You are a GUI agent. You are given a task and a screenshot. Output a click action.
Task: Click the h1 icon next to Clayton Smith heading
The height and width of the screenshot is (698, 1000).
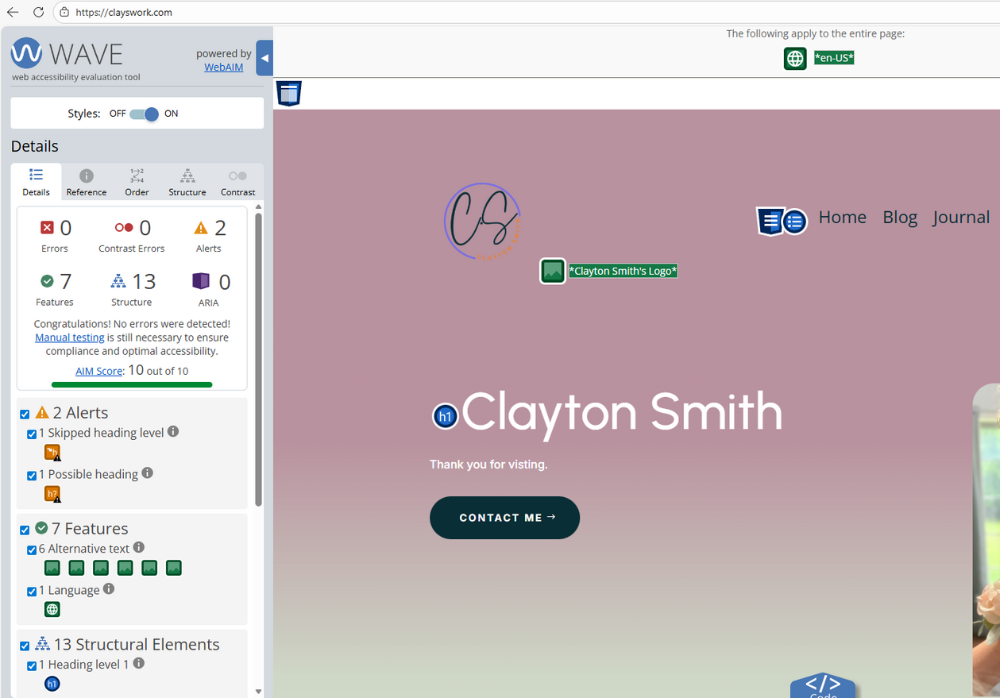[x=445, y=416]
